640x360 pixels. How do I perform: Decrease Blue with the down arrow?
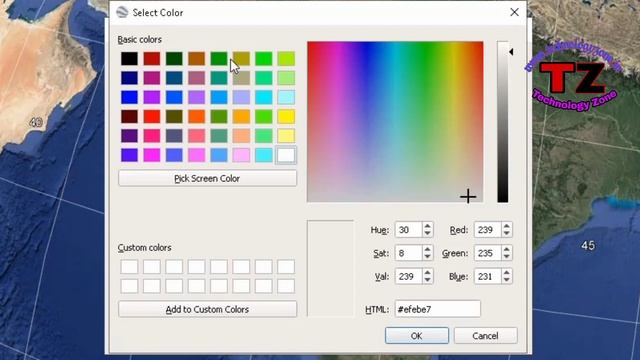(507, 280)
